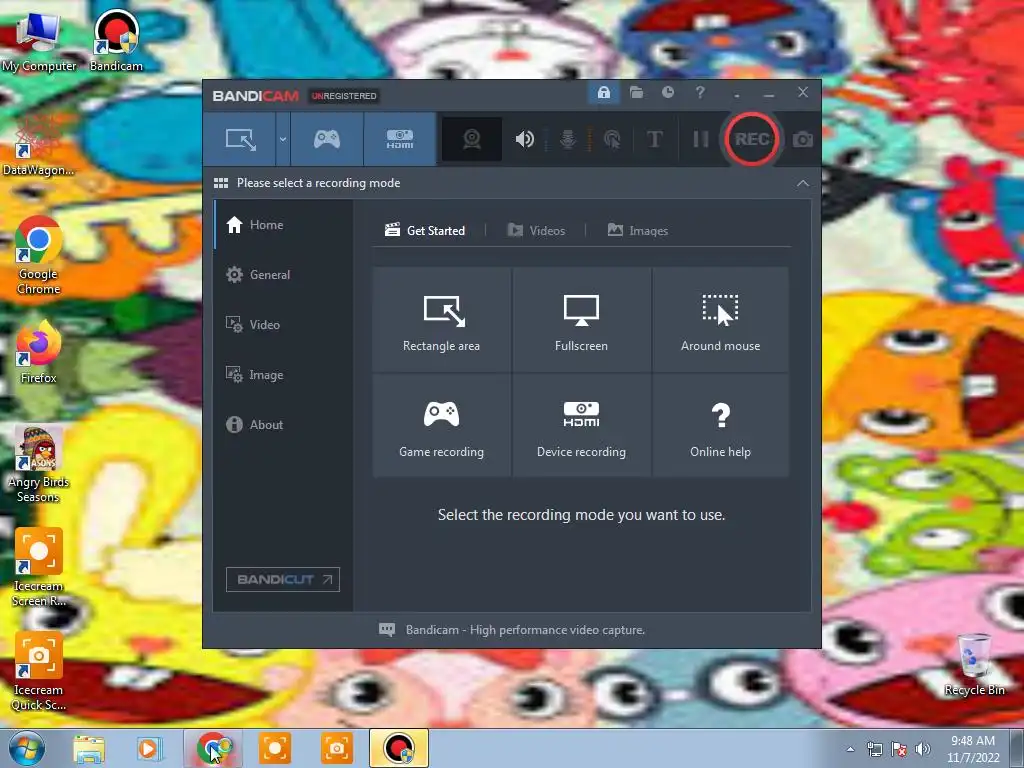Click 'Bandicam - High performance video capture' text

point(525,630)
